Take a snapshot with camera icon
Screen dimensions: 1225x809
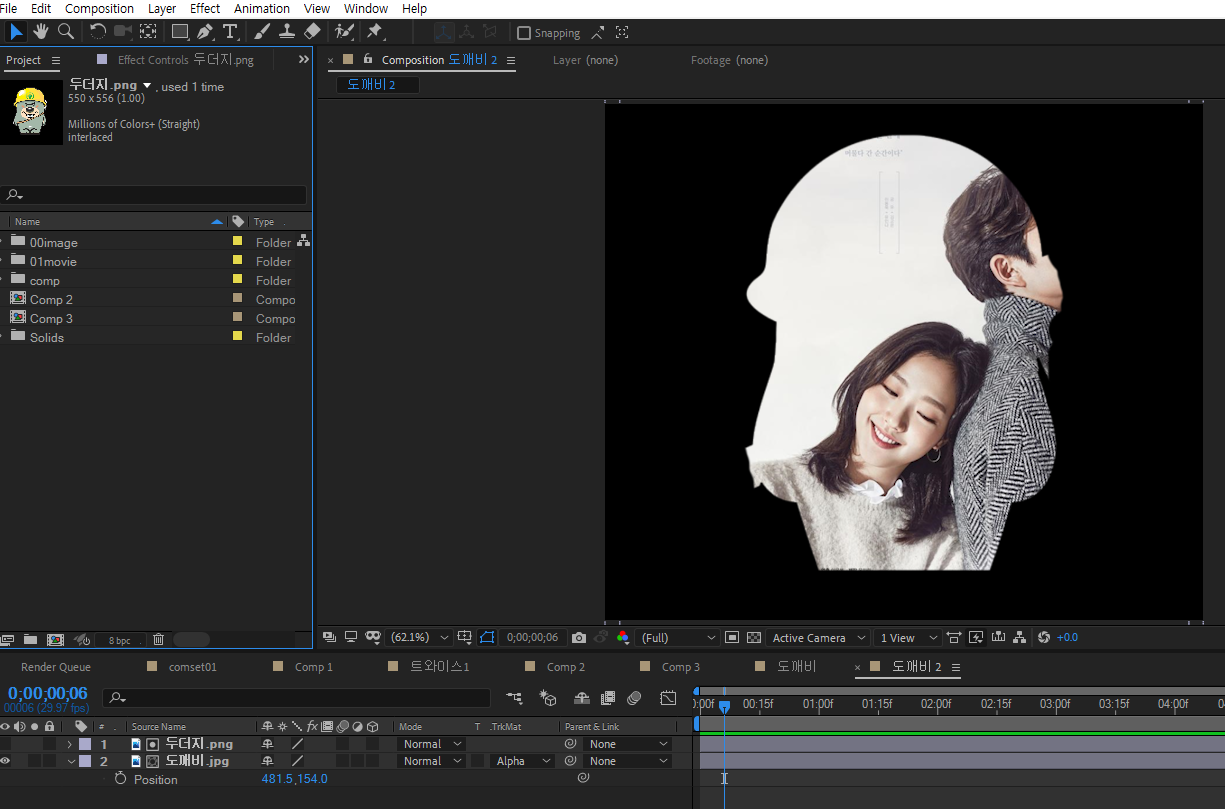click(579, 637)
